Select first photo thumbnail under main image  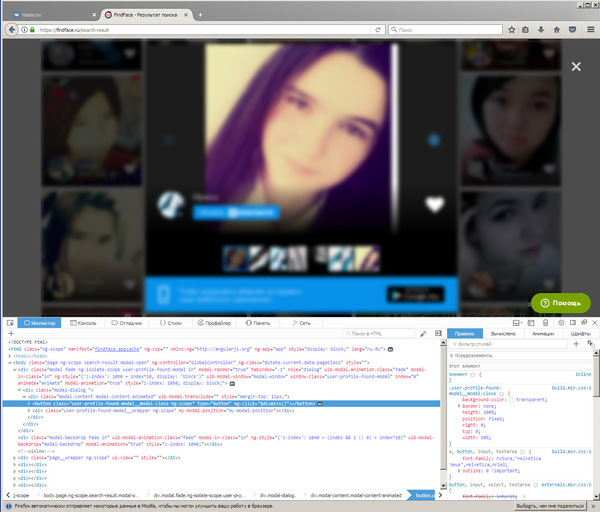coord(235,259)
